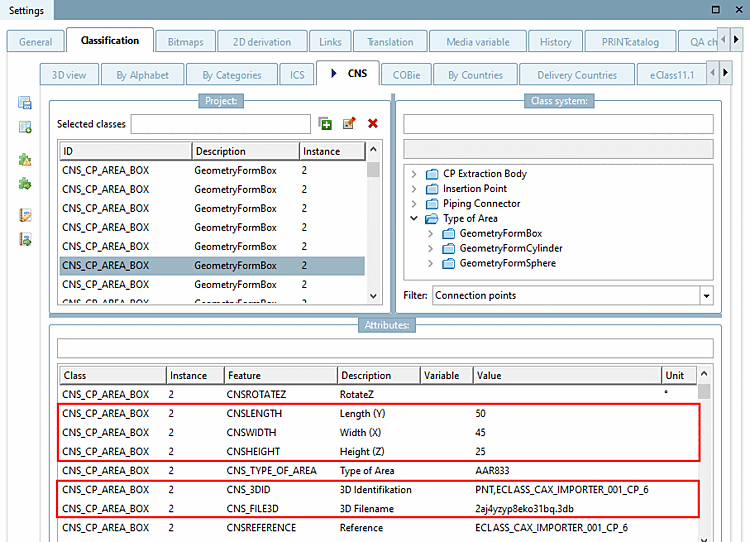Click the GeometryFormCylinder folder icon
750x542 pixels.
click(448, 249)
